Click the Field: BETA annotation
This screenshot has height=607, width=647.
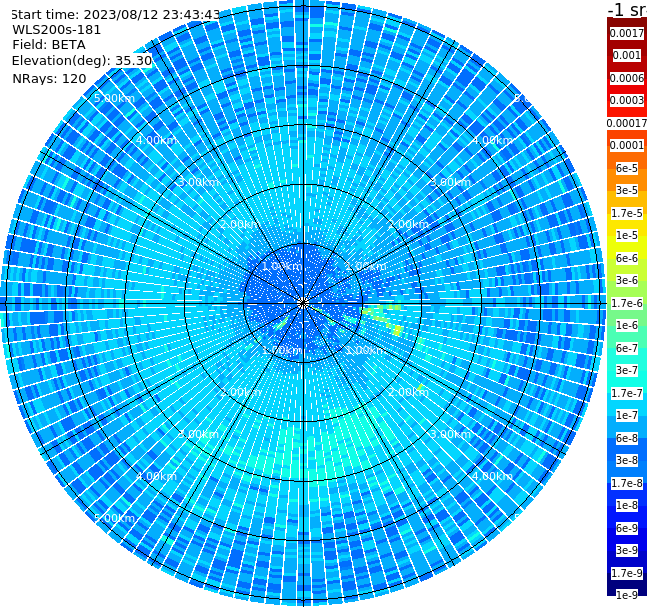[x=49, y=45]
